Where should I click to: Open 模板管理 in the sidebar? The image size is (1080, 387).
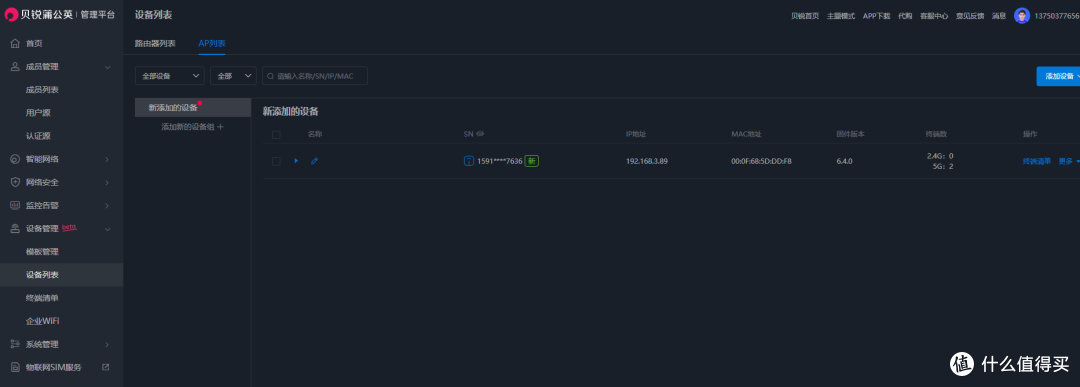(x=42, y=251)
